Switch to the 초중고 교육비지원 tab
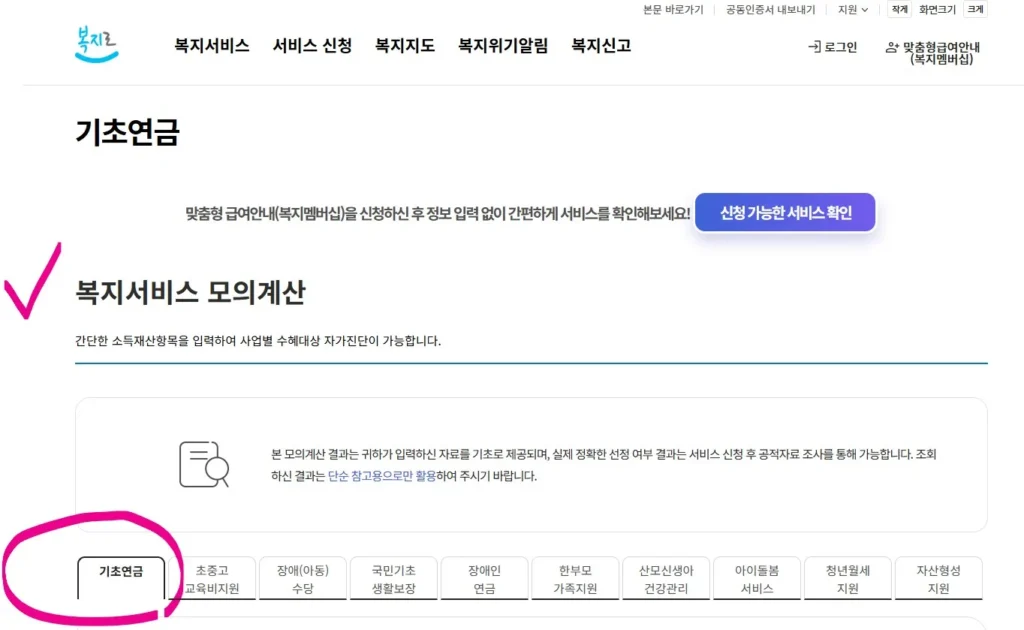This screenshot has width=1024, height=630. pos(212,570)
